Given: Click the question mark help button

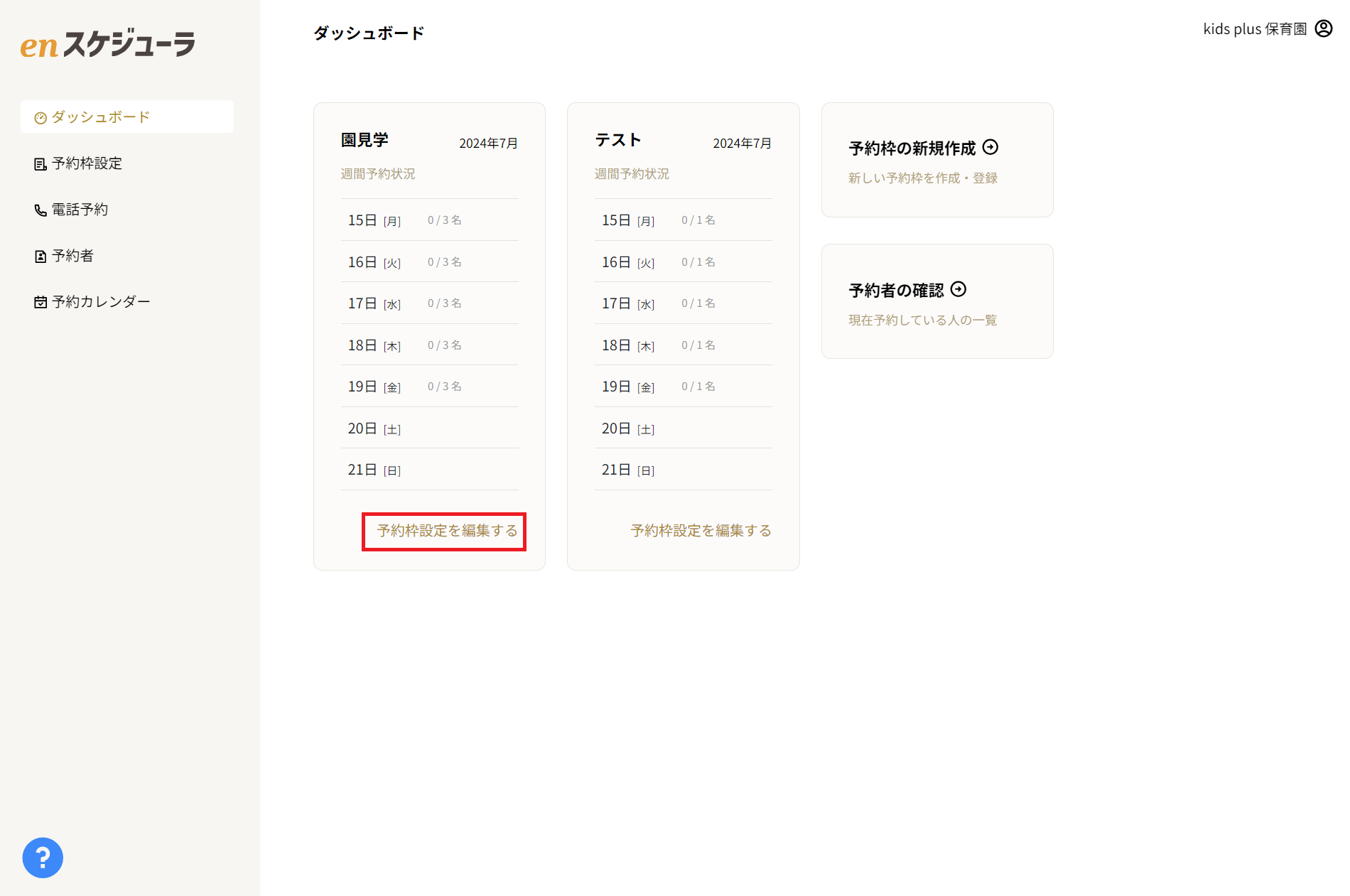Looking at the screenshot, I should [x=43, y=858].
